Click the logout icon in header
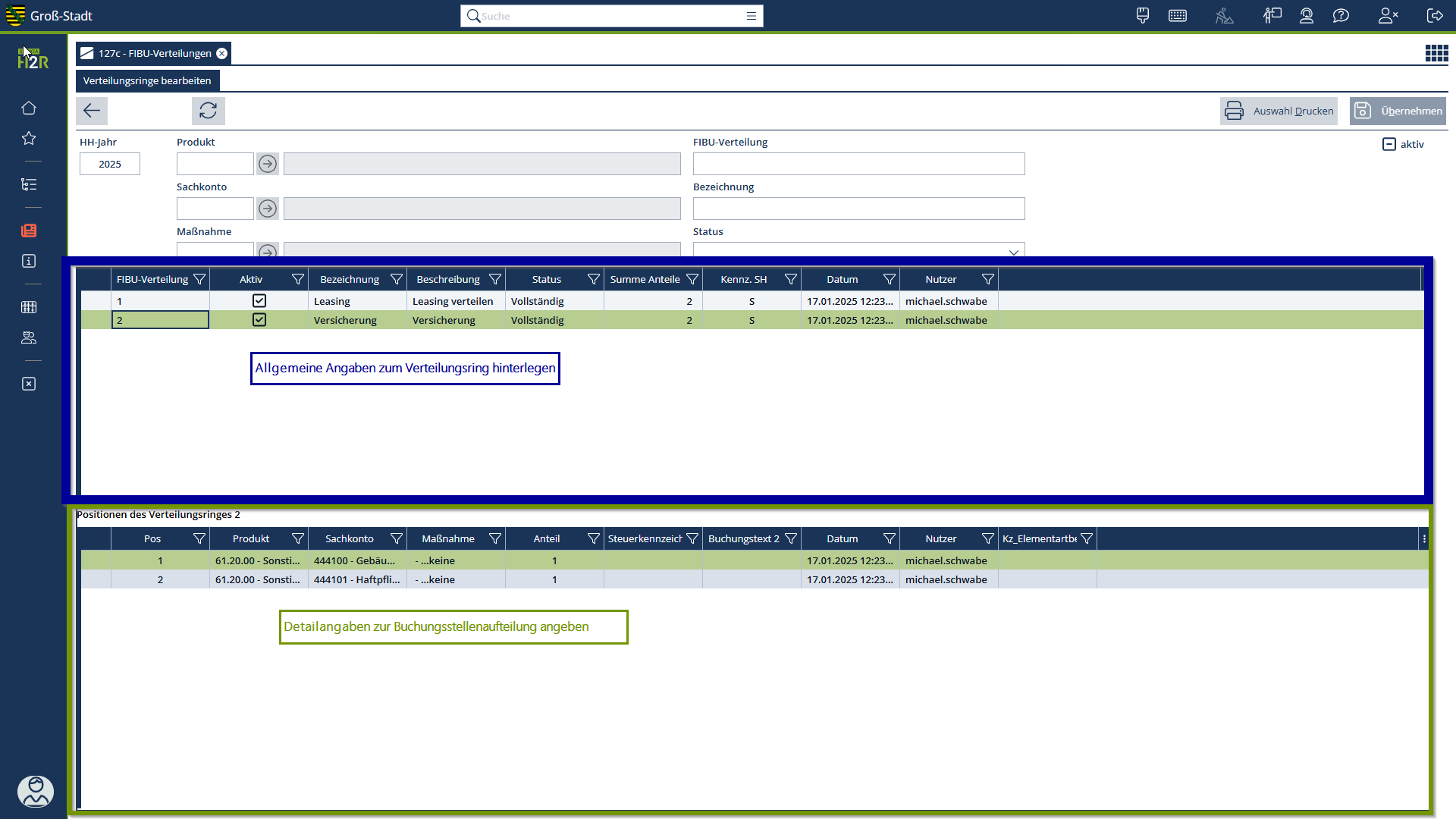This screenshot has height=819, width=1456. (x=1435, y=16)
